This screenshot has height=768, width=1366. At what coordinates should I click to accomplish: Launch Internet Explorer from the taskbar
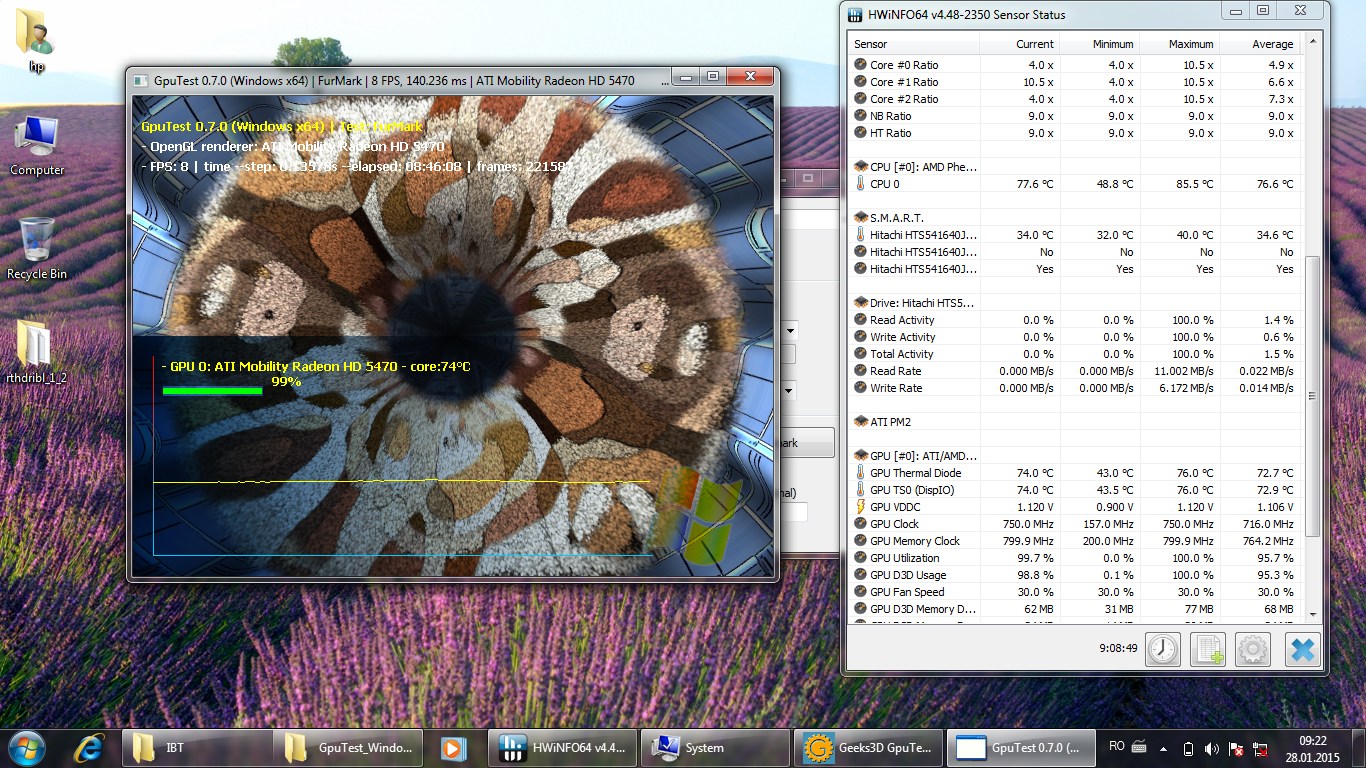coord(91,747)
